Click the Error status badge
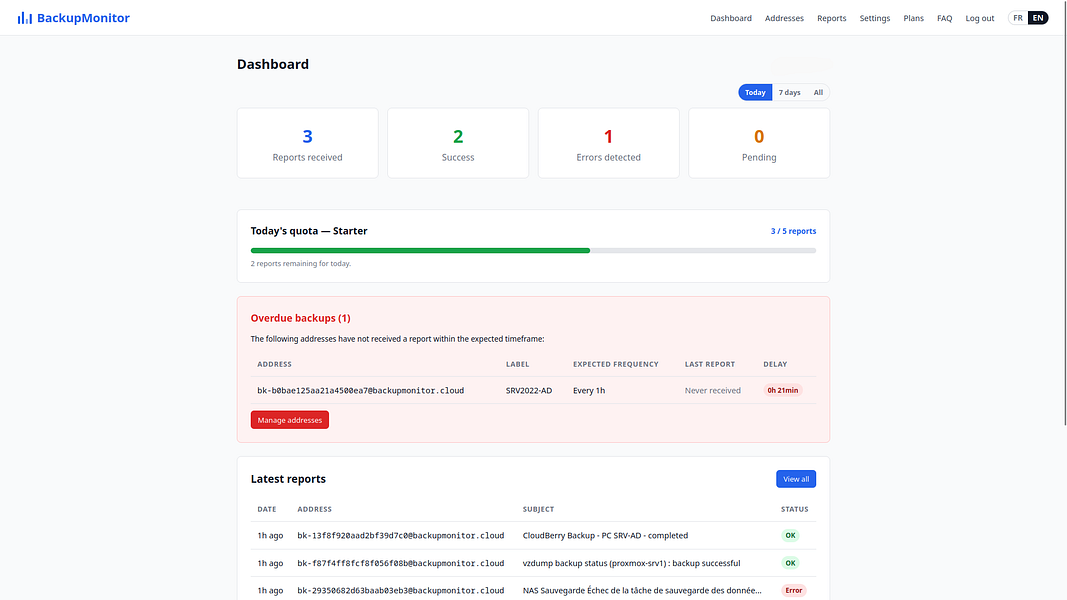This screenshot has width=1067, height=600. [793, 590]
